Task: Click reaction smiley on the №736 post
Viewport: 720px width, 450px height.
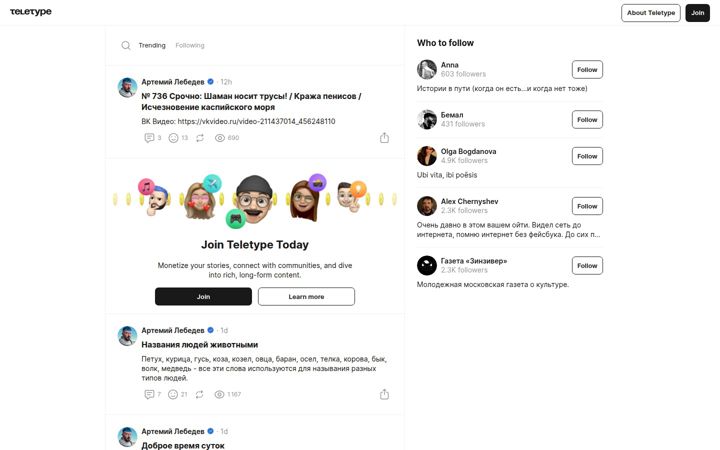Action: click(x=173, y=138)
